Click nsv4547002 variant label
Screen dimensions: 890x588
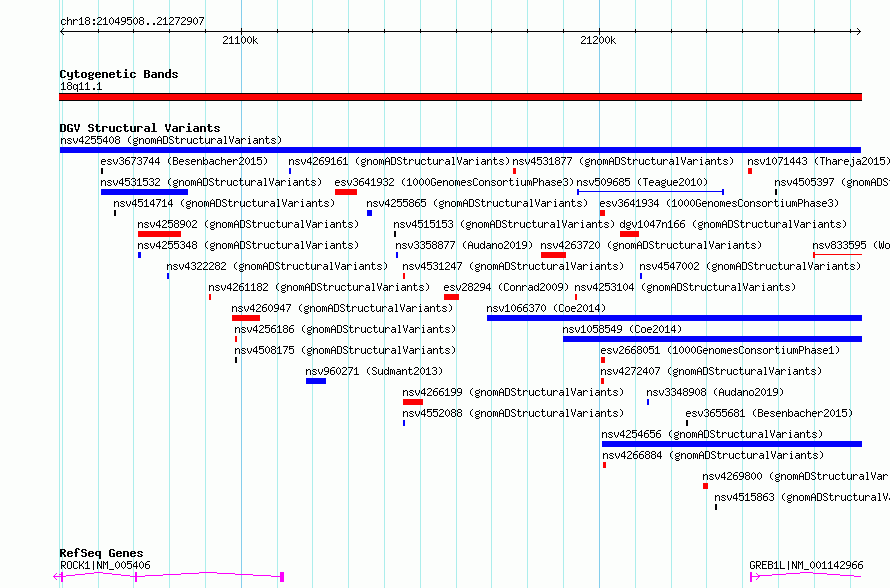pos(750,266)
